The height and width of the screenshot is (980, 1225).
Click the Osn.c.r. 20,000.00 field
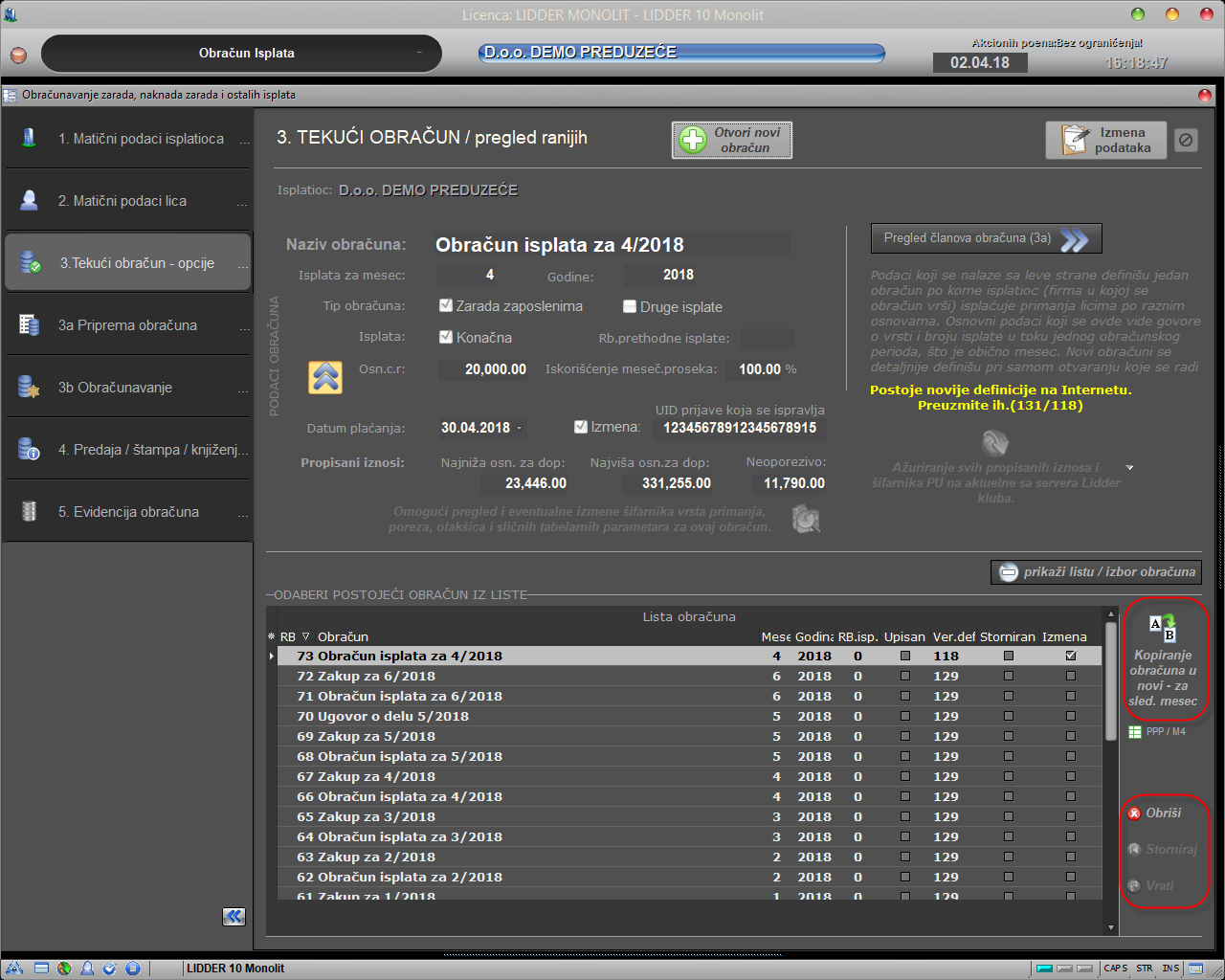484,369
